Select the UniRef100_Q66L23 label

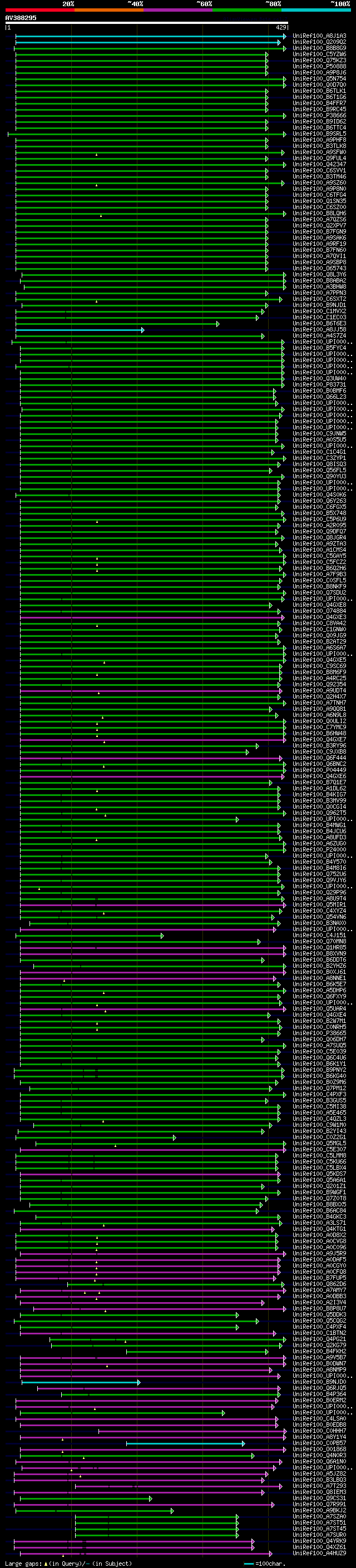point(319,397)
